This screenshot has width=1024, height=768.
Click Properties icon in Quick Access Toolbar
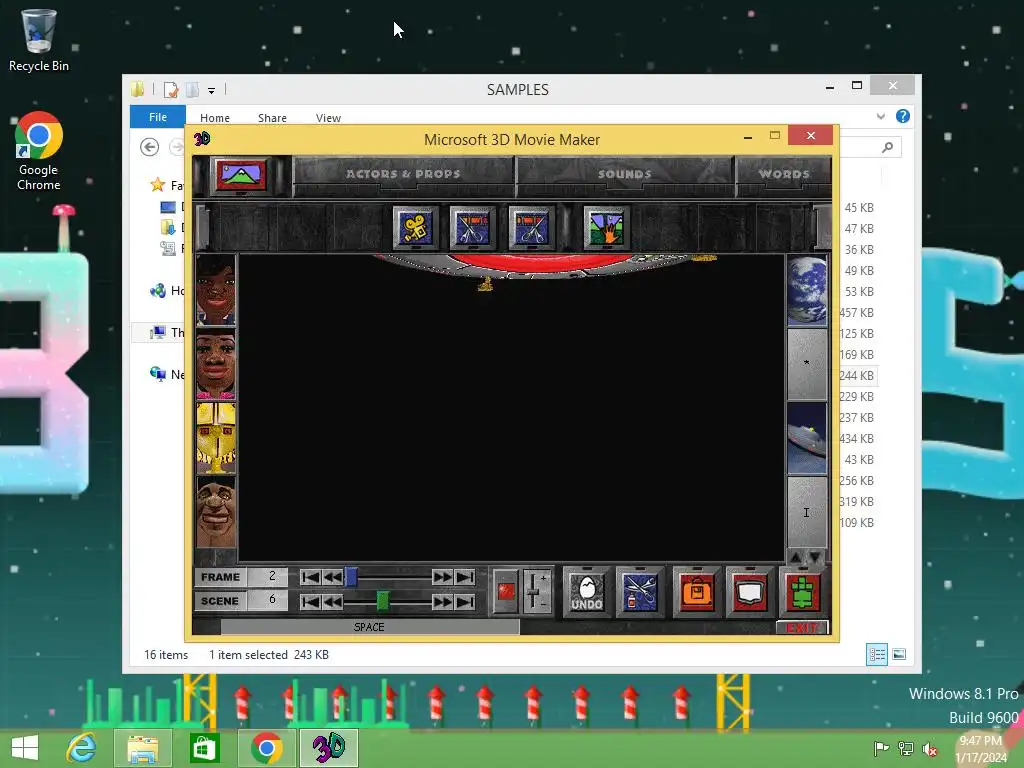coord(171,90)
